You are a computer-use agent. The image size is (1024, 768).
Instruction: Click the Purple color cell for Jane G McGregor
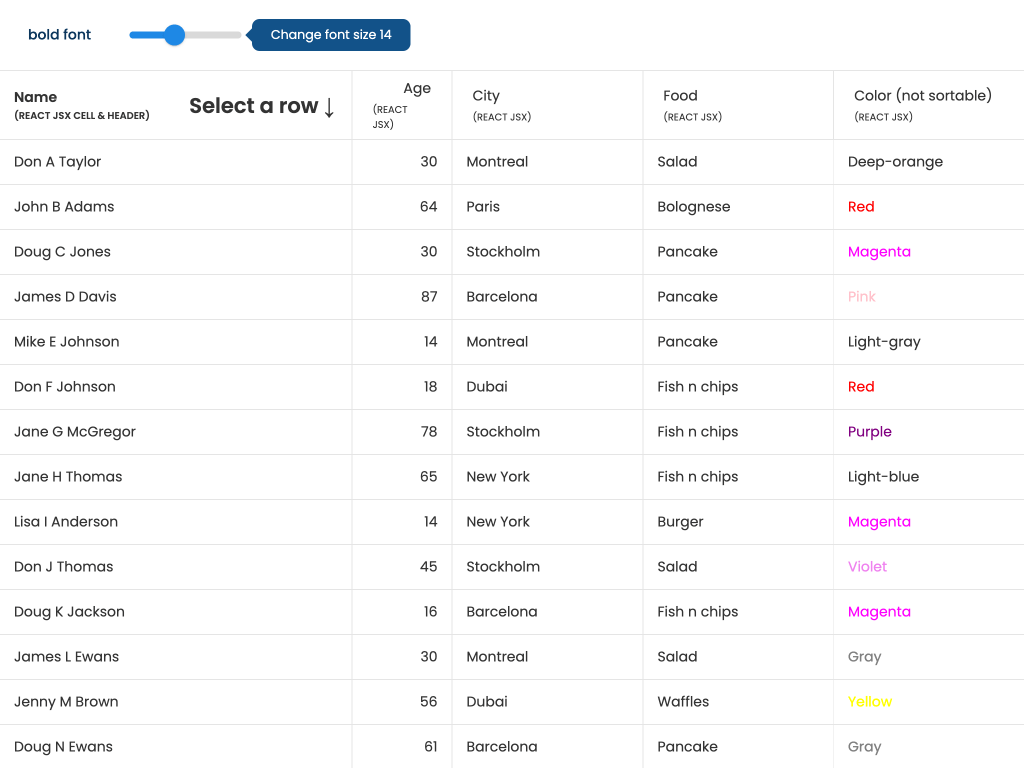(x=869, y=432)
